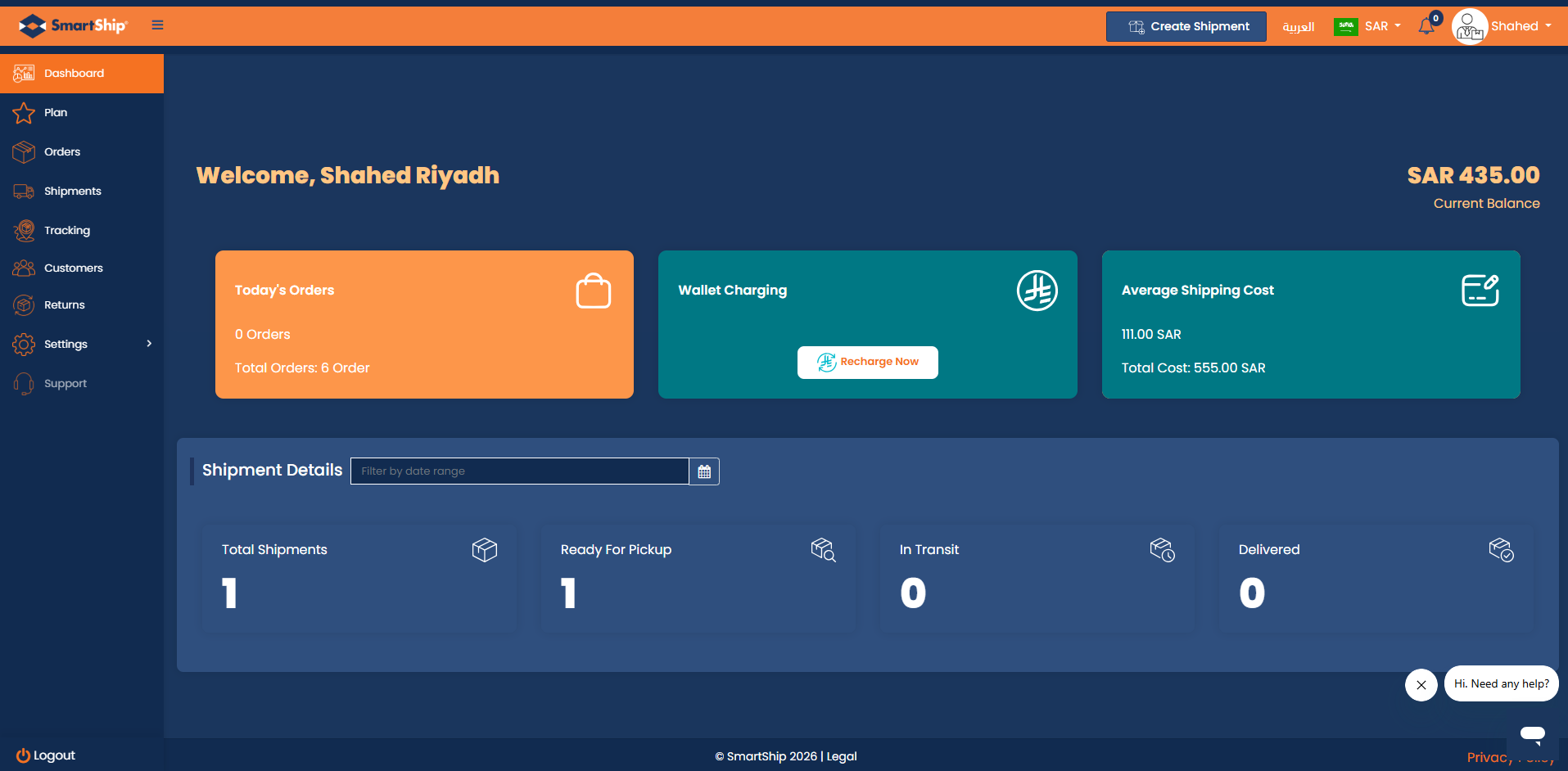Click the Wallet Charging riyal icon

point(1037,291)
